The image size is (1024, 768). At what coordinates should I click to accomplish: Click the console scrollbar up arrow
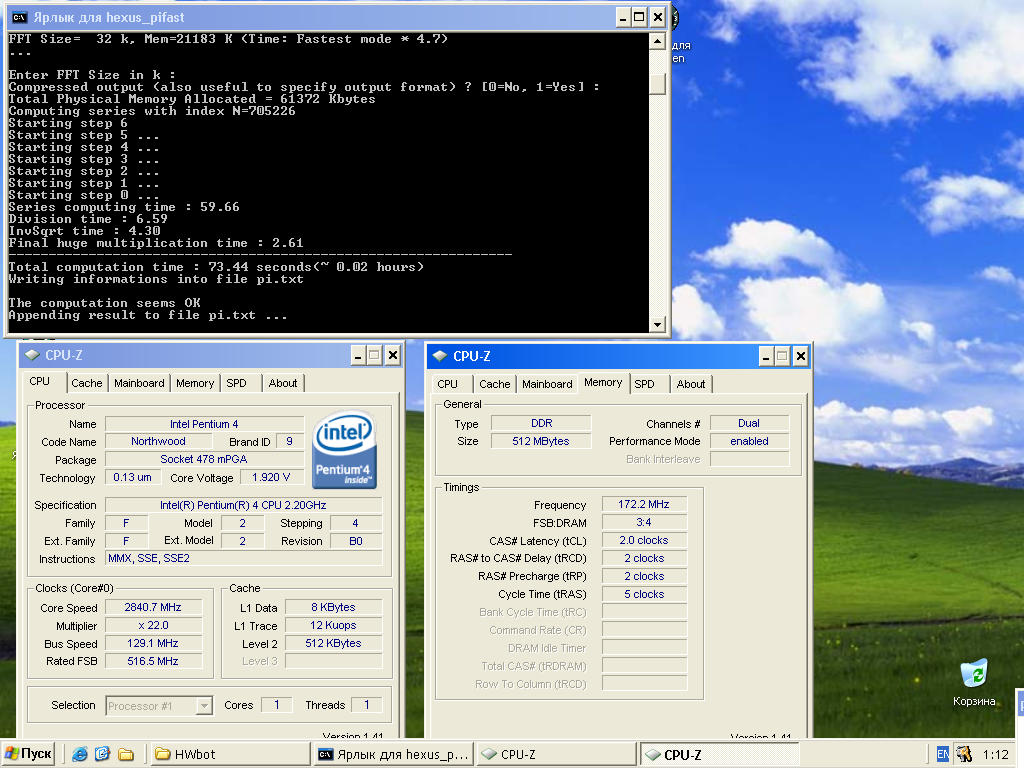[x=657, y=42]
